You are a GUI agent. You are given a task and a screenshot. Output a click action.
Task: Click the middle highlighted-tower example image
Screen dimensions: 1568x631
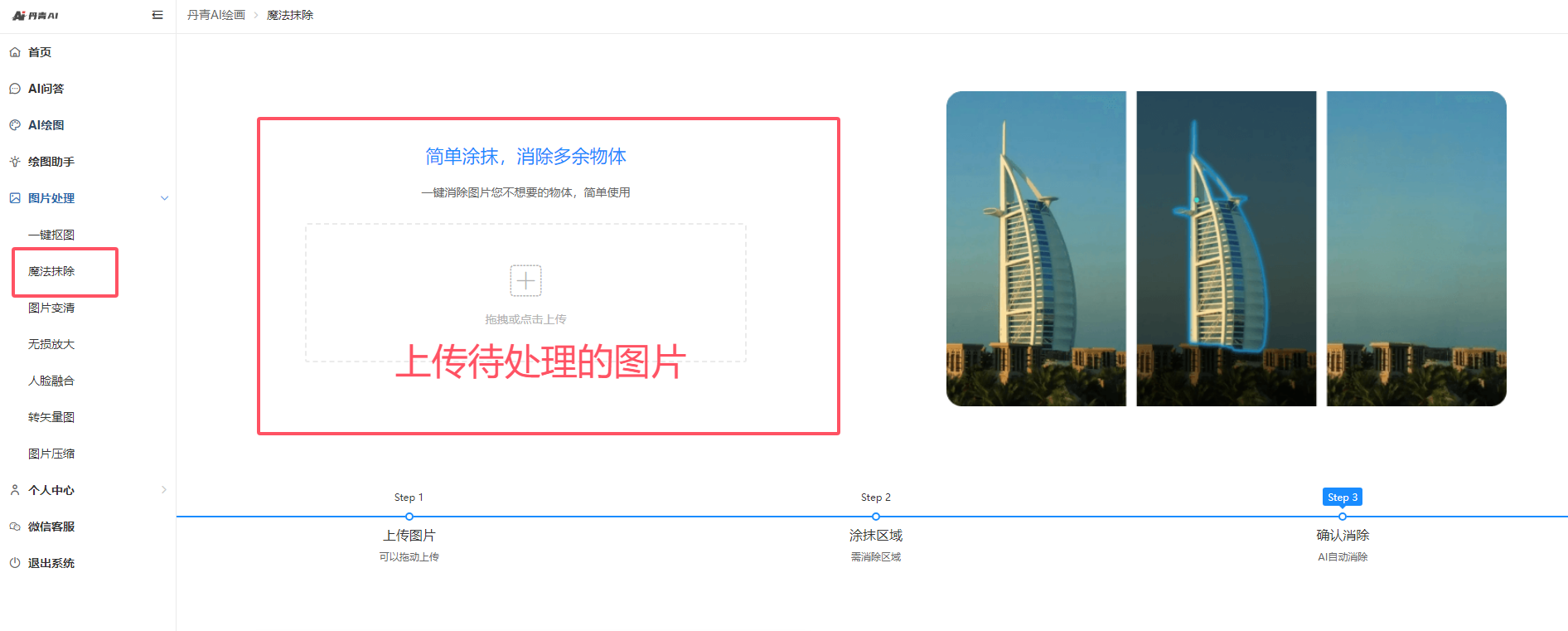coord(1226,249)
